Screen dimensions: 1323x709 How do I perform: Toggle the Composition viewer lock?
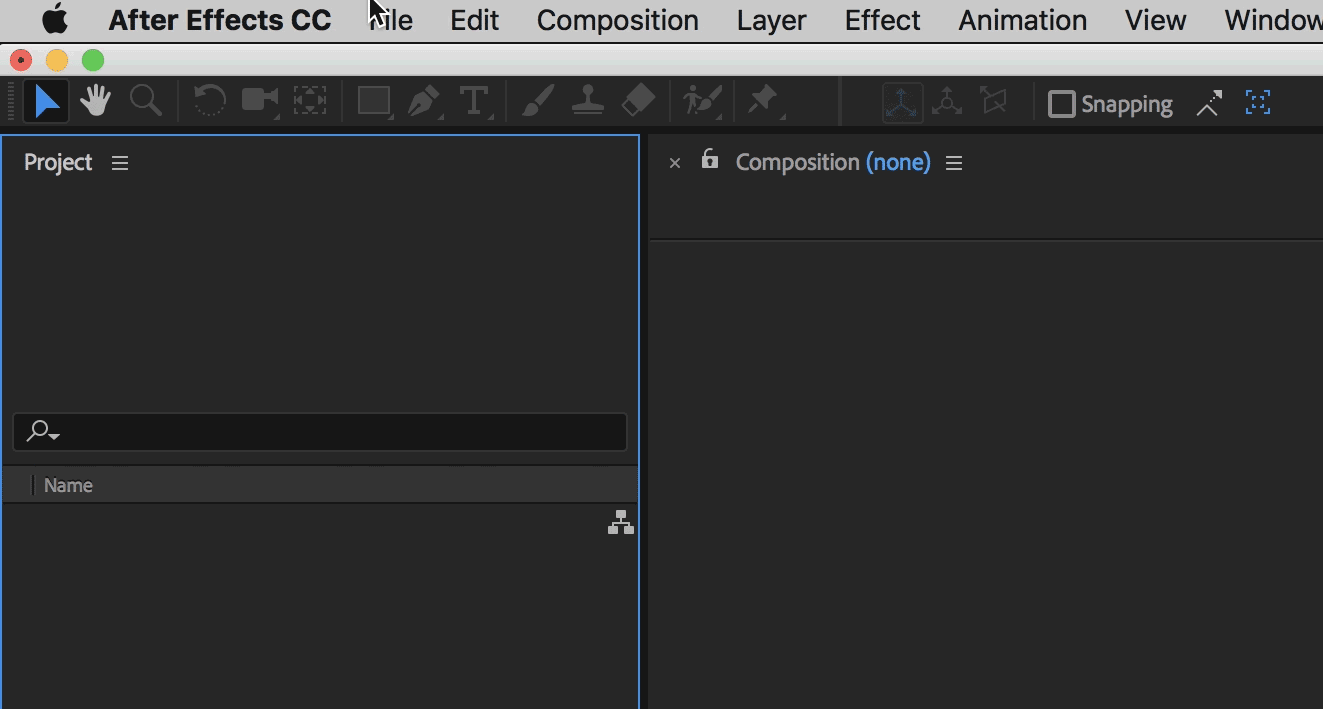pos(710,159)
